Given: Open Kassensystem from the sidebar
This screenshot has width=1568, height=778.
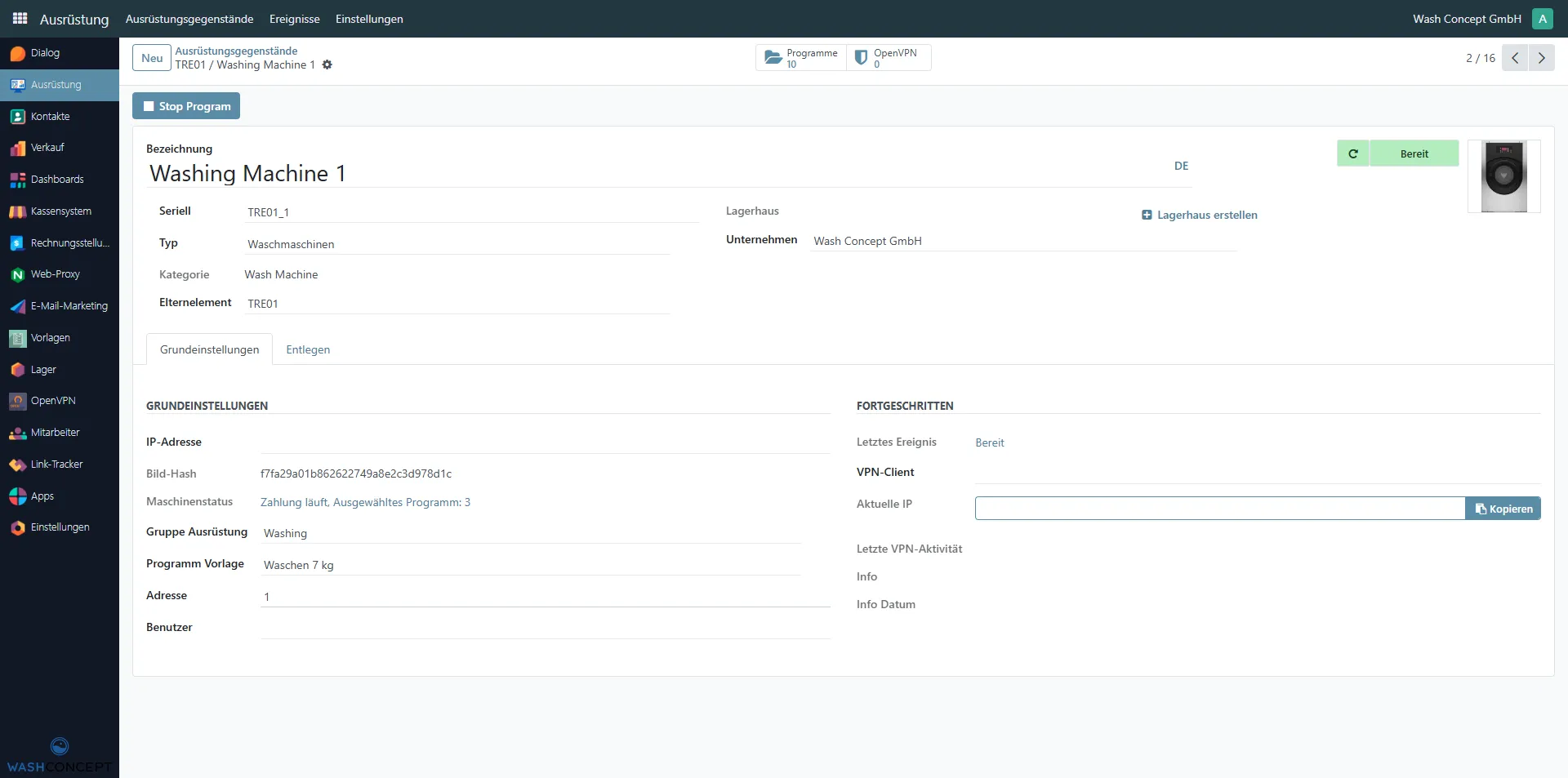Looking at the screenshot, I should pos(60,211).
